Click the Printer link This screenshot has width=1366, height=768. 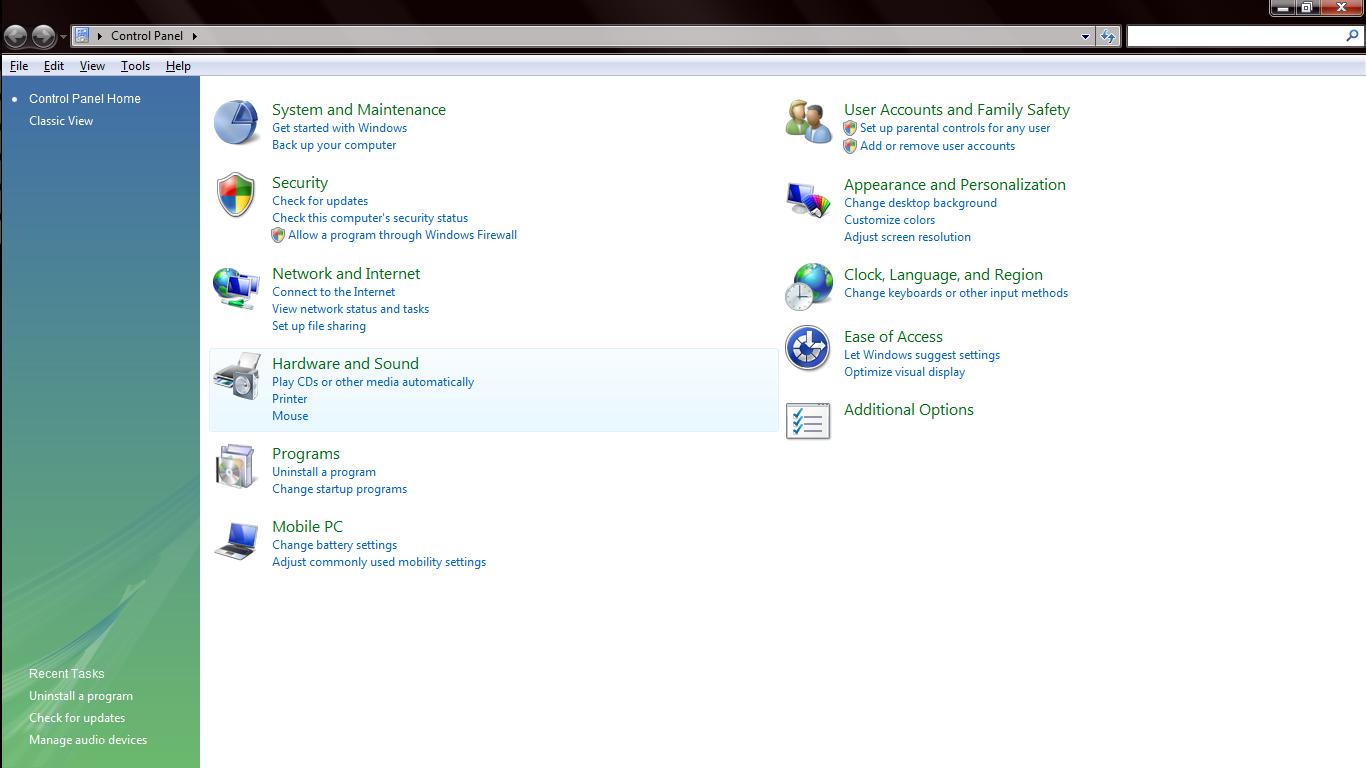click(x=290, y=399)
